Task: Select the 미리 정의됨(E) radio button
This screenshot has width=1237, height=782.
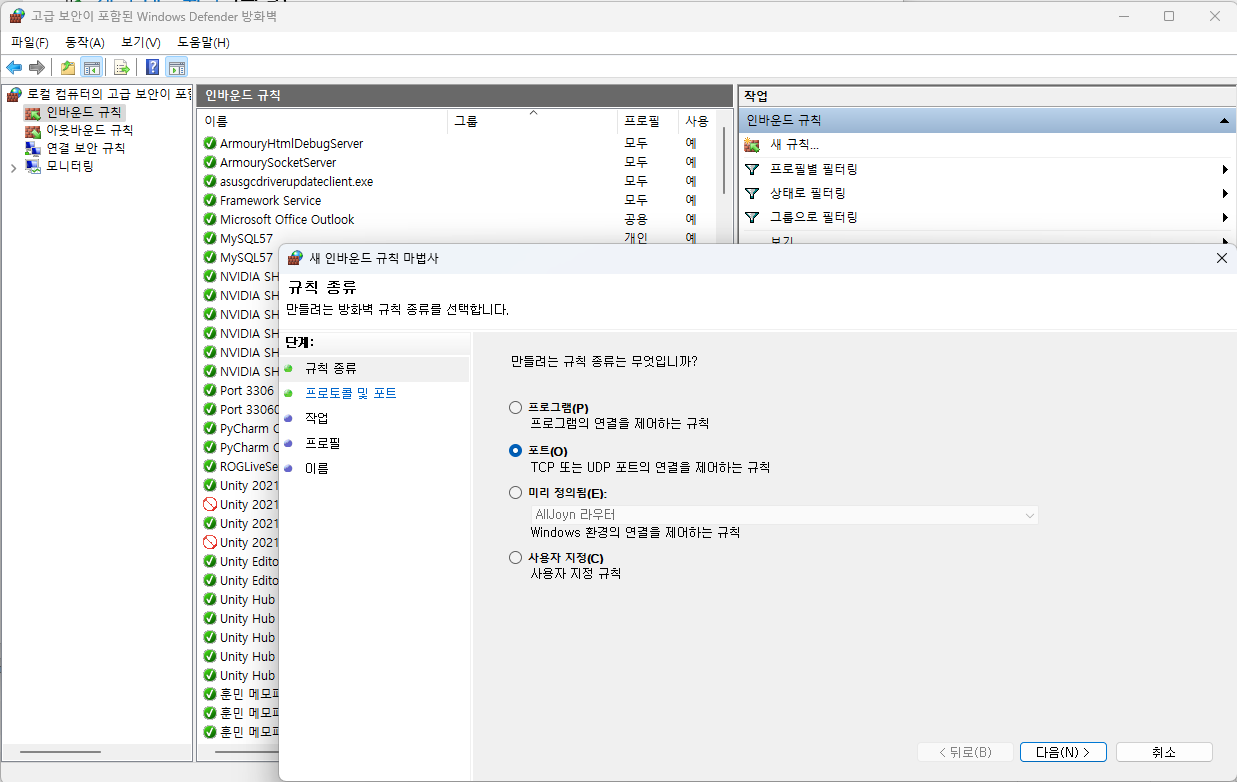Action: [x=516, y=492]
